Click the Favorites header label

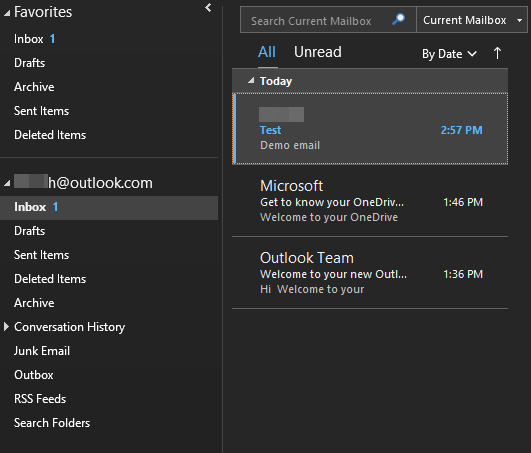[43, 12]
